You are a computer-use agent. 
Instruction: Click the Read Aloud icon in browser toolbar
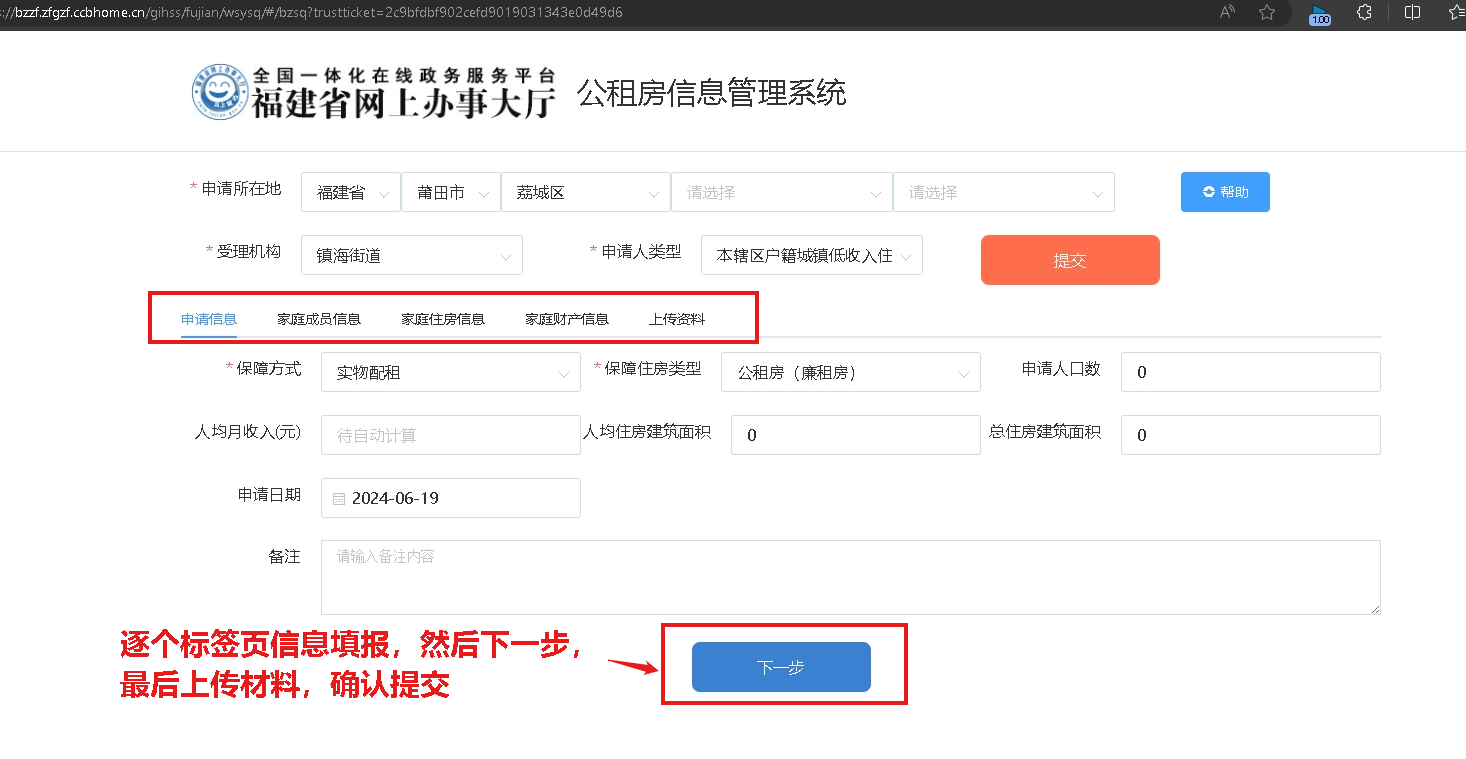pyautogui.click(x=1226, y=14)
